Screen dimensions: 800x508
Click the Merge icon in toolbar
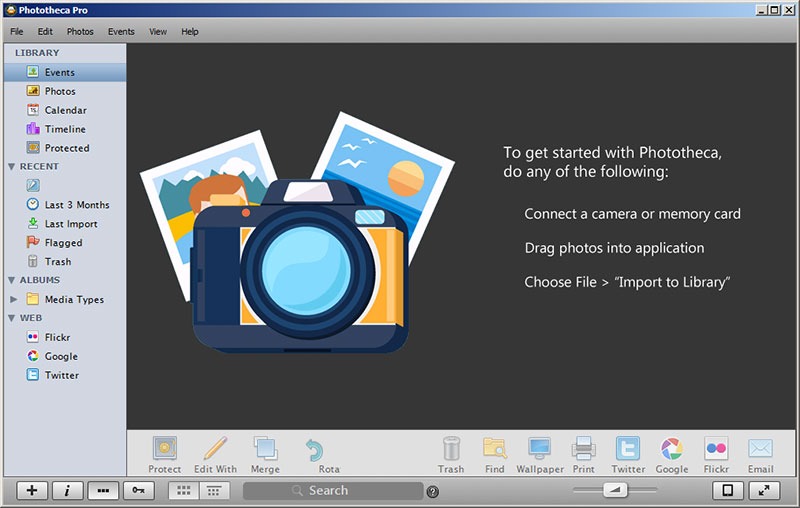pos(265,449)
